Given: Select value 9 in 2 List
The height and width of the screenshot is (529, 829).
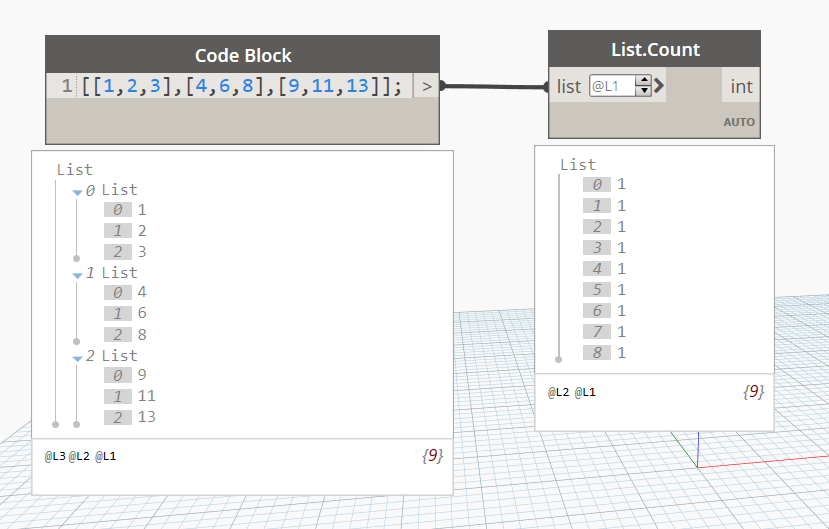Looking at the screenshot, I should (142, 375).
